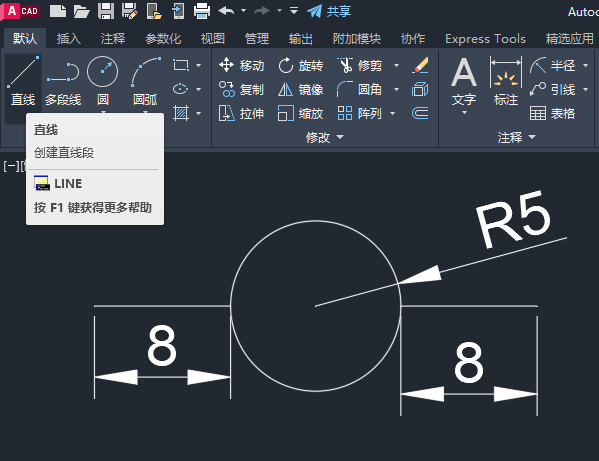Select the Polyline (多段线) tool
This screenshot has height=461, width=599.
tap(63, 81)
